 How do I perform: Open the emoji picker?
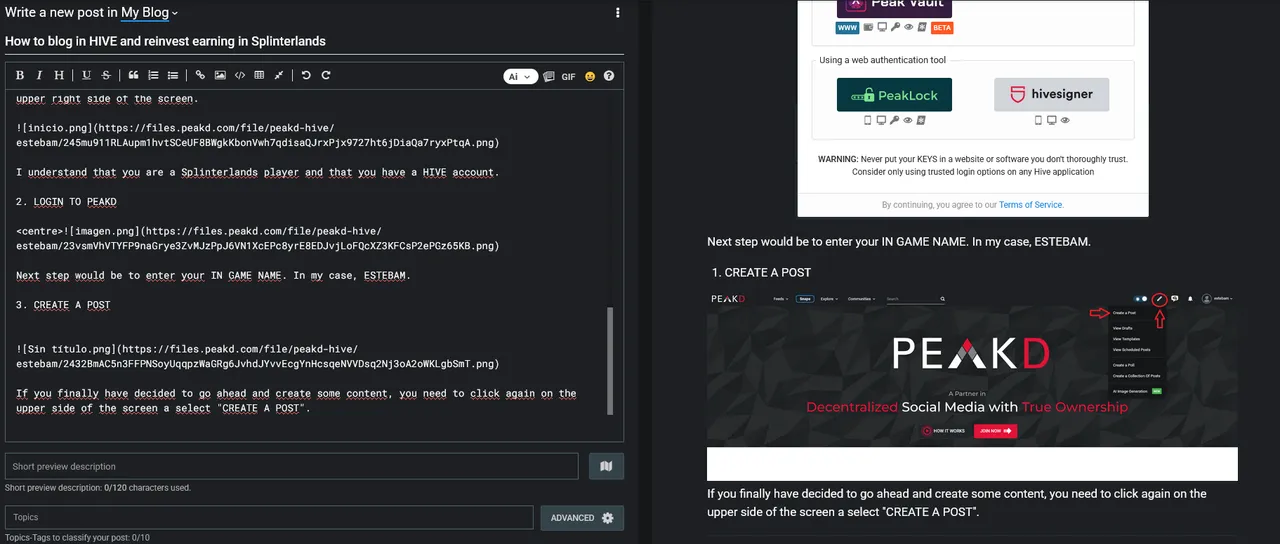click(x=590, y=76)
